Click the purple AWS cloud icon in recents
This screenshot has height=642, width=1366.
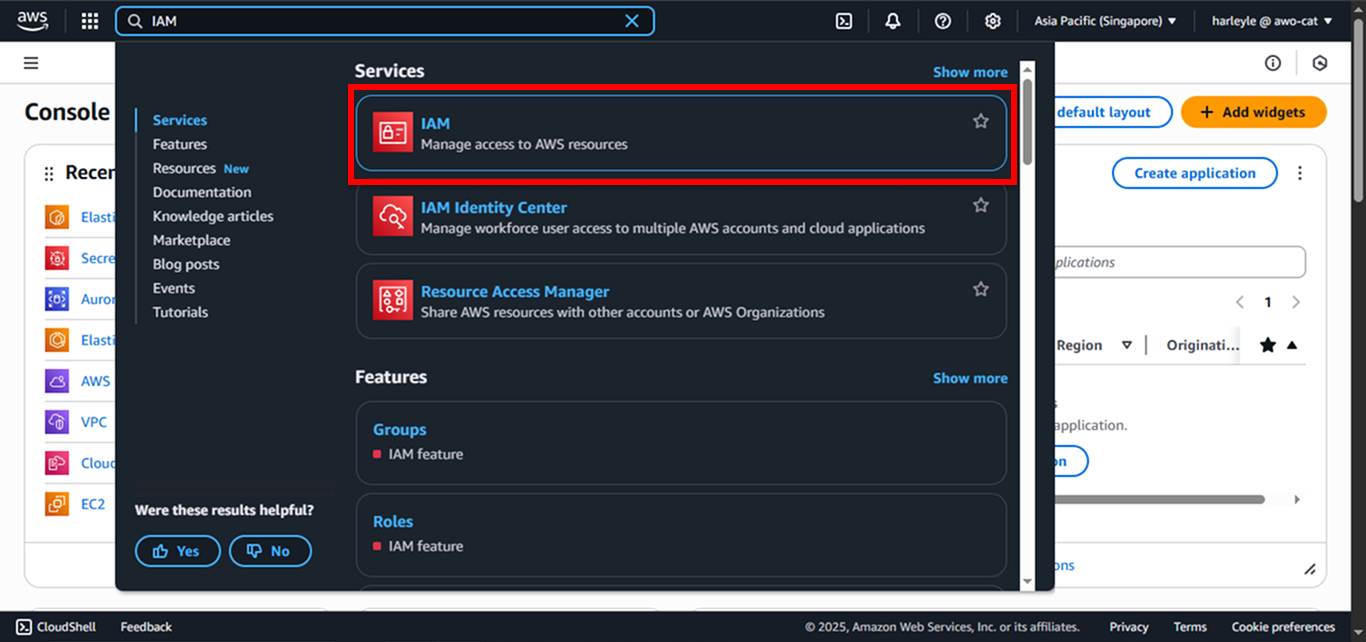[57, 381]
